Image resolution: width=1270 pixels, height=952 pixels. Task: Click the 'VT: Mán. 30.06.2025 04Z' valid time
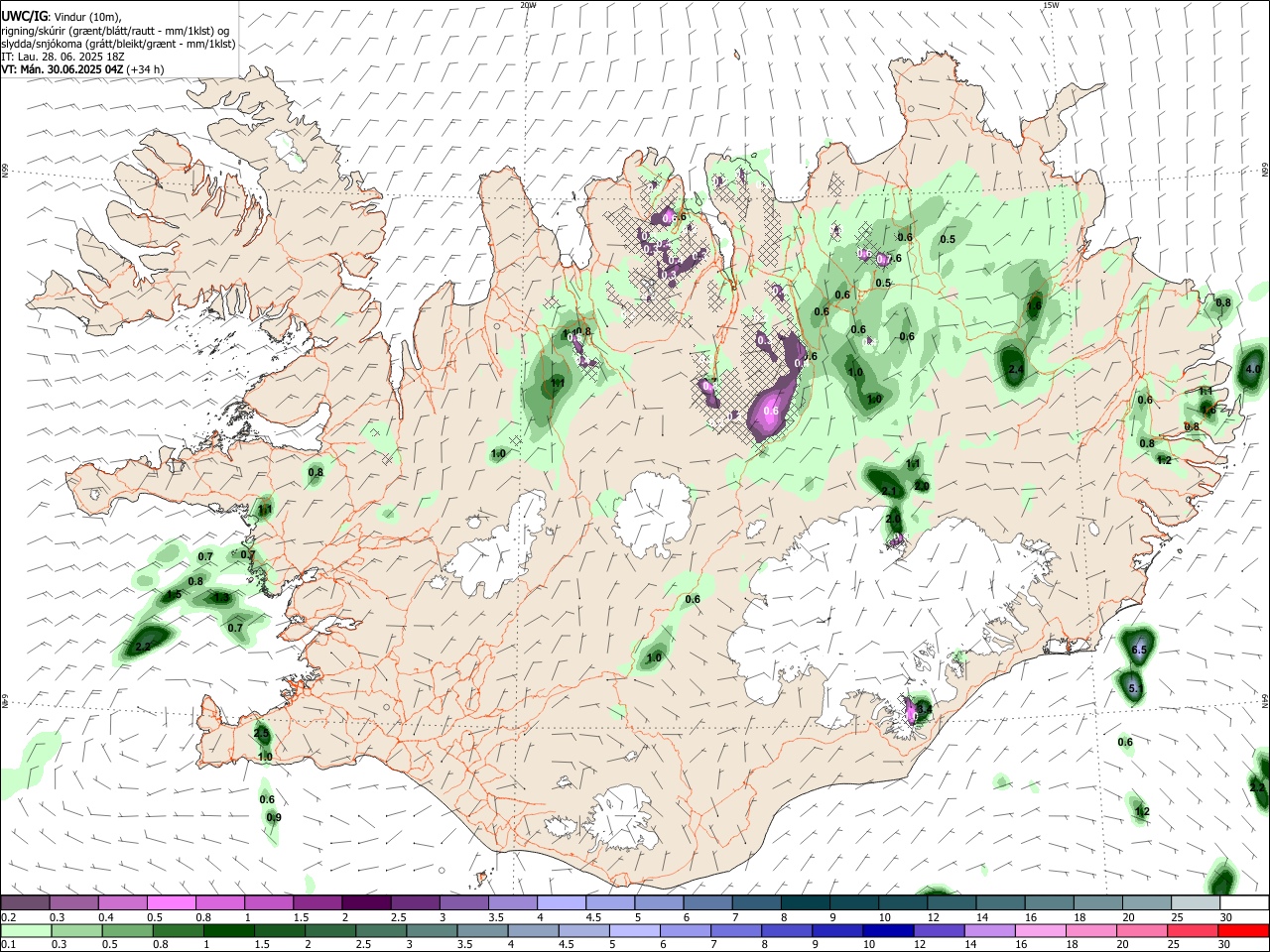[63, 69]
